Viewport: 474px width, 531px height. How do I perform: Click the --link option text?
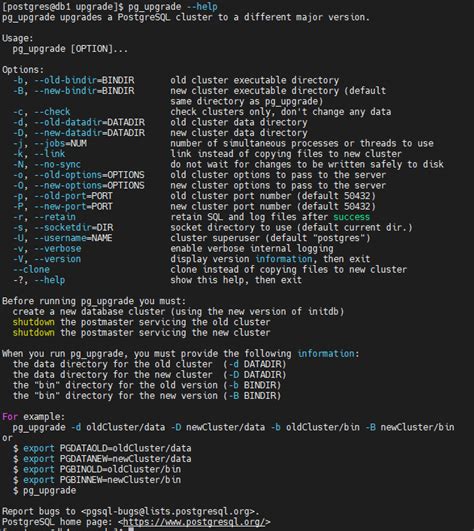click(49, 154)
